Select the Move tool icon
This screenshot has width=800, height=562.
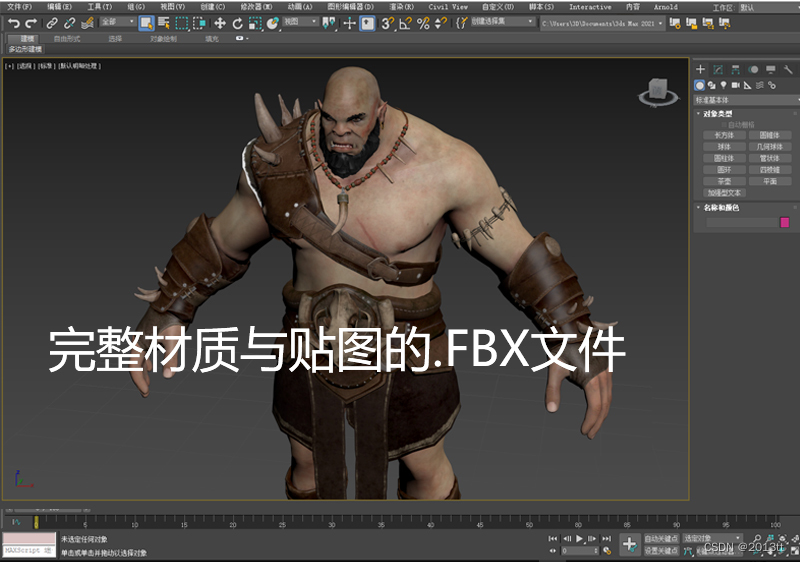tap(220, 23)
